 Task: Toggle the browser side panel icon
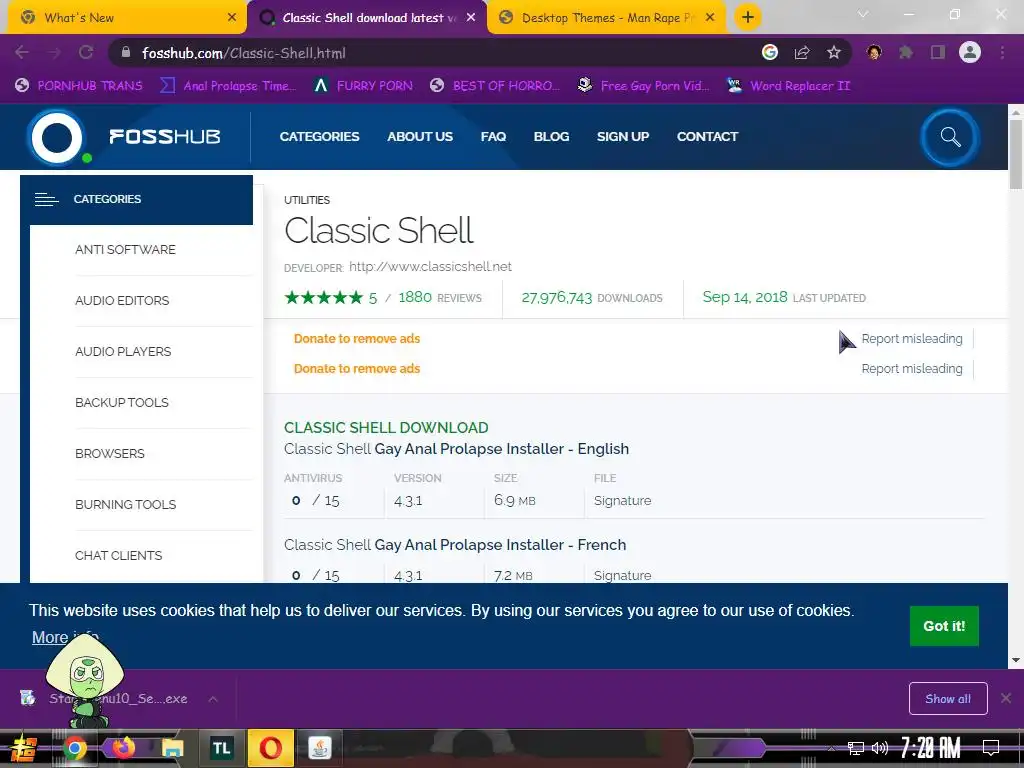(938, 53)
